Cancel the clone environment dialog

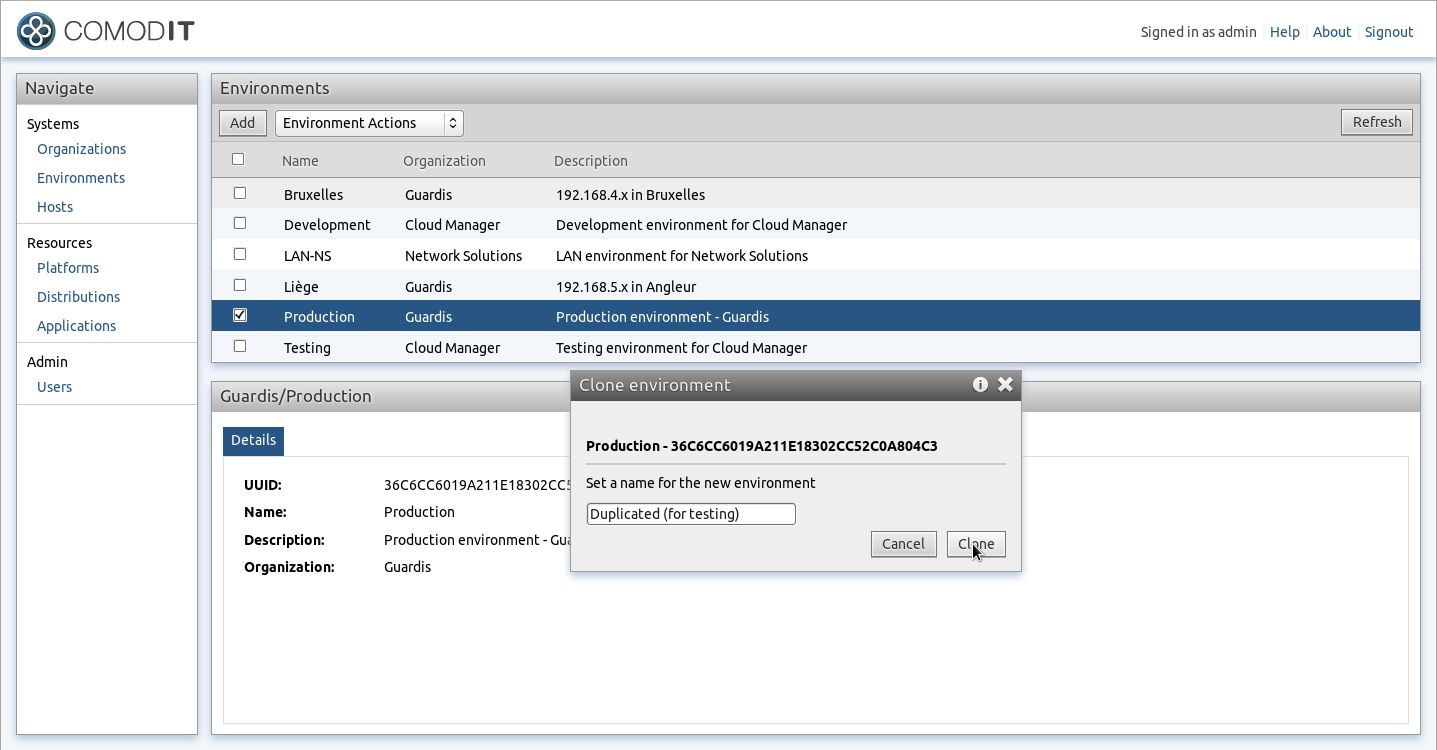903,544
